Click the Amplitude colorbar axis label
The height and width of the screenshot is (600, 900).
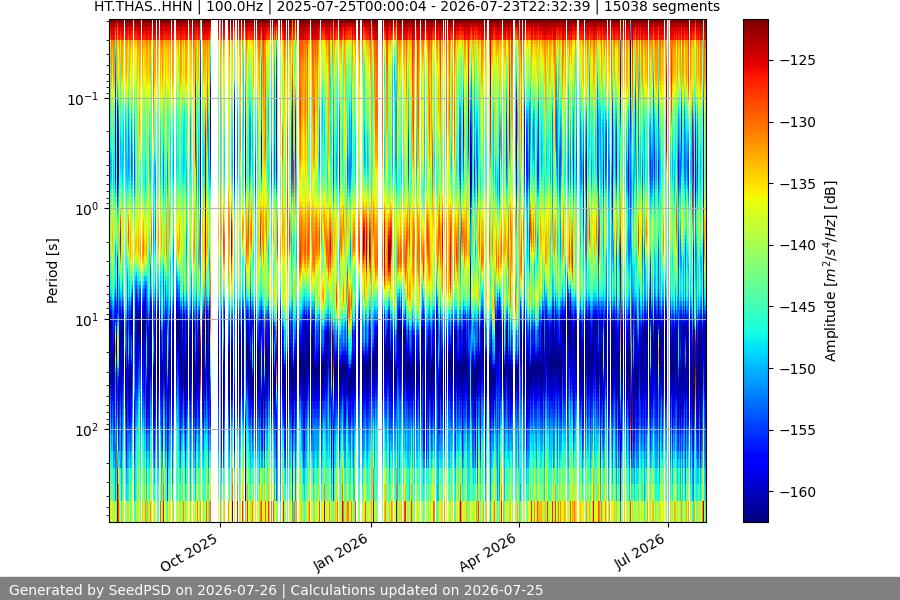click(831, 271)
